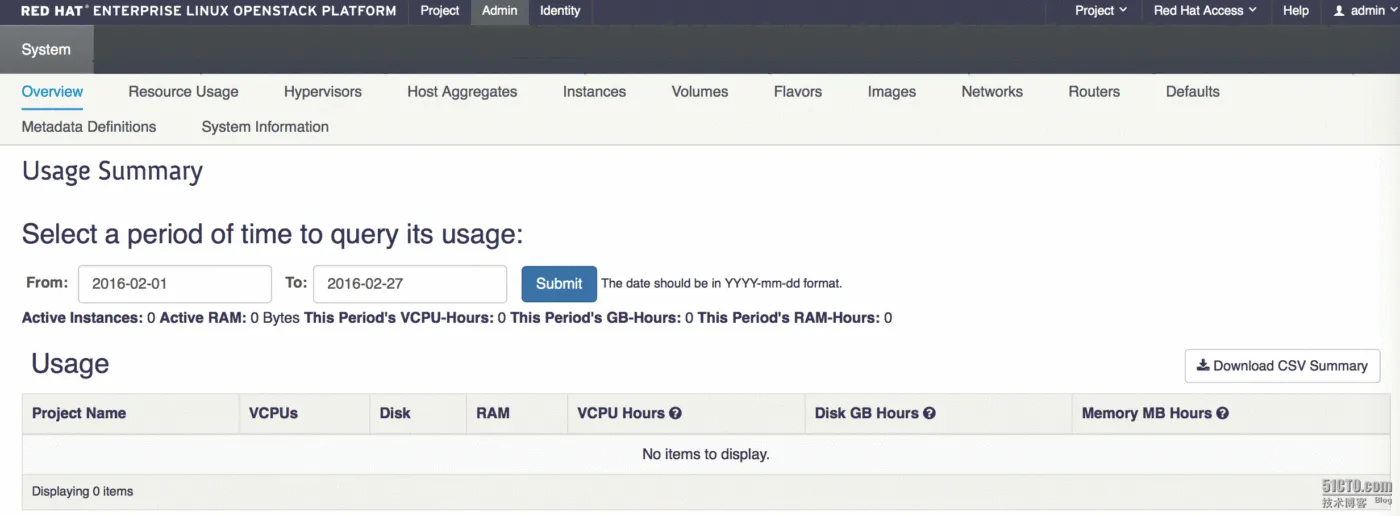1400x516 pixels.
Task: Download the CSV Summary
Action: point(1283,366)
